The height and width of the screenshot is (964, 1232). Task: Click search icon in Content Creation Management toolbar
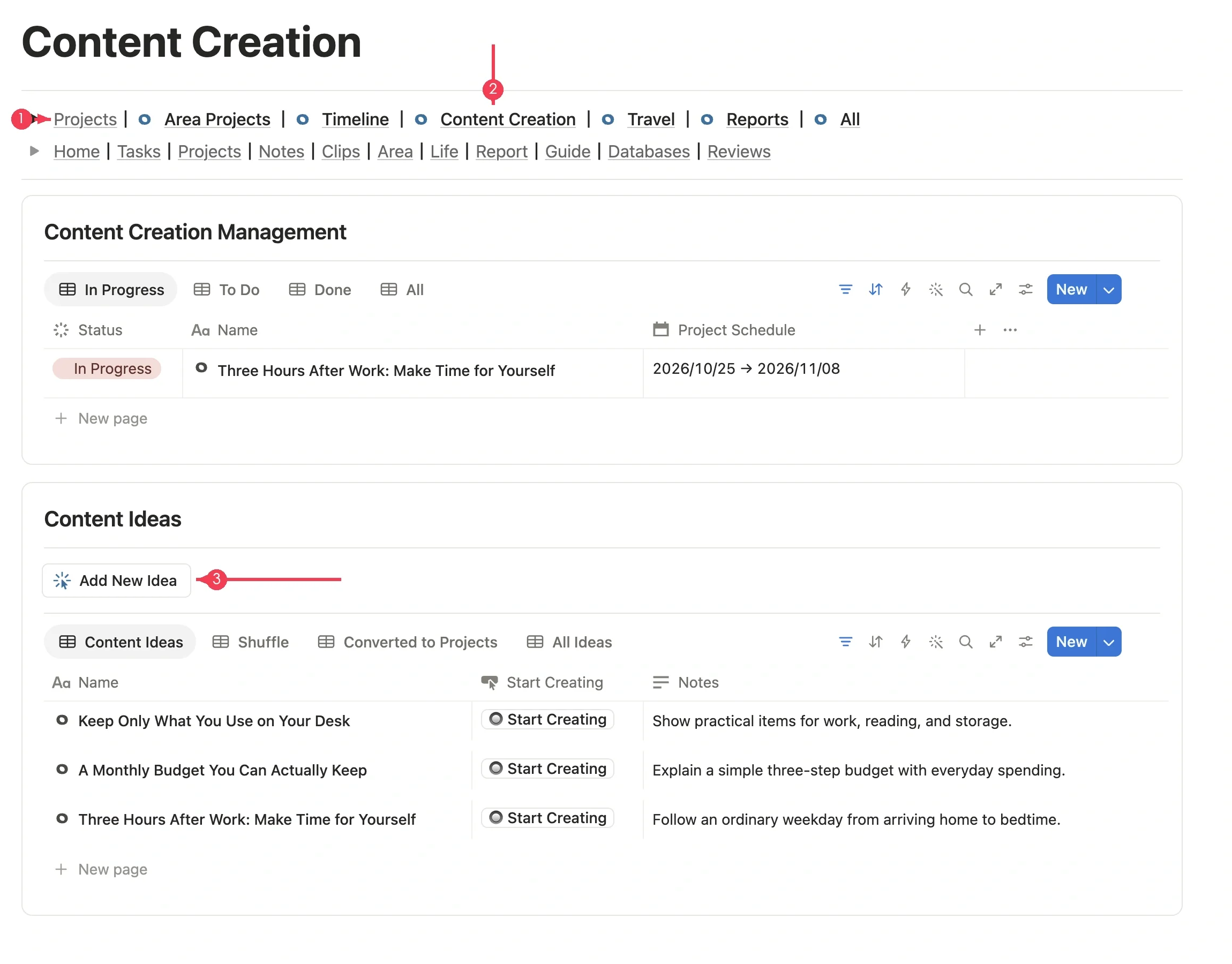(x=966, y=290)
